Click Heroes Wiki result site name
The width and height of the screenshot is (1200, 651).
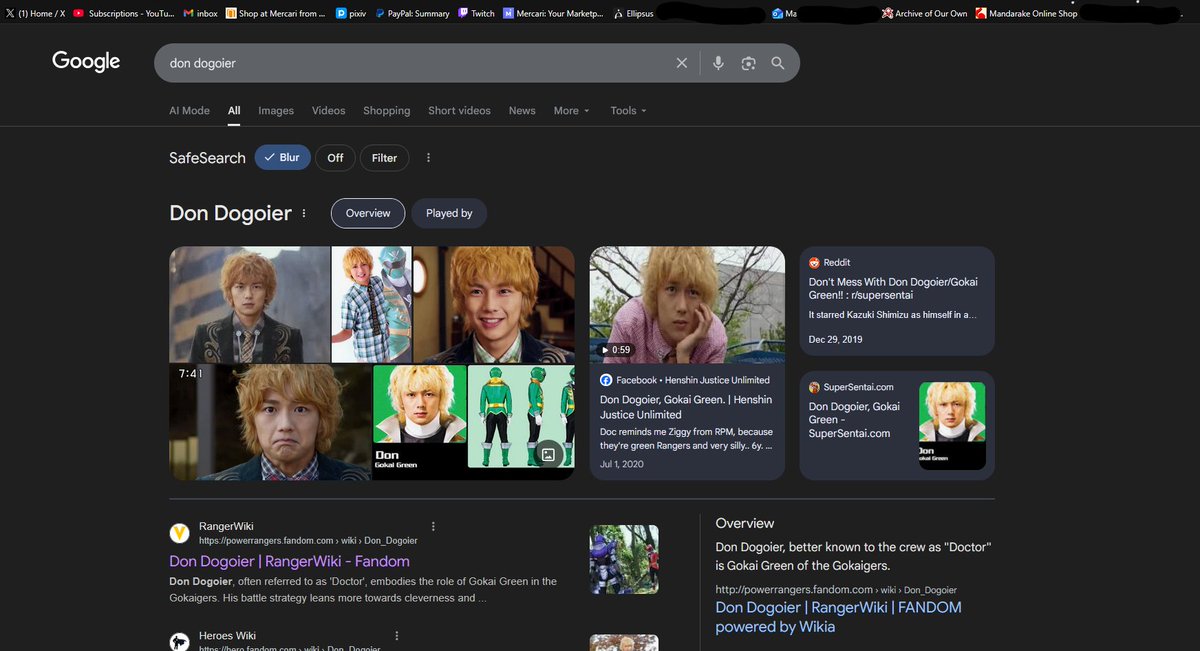click(x=228, y=636)
